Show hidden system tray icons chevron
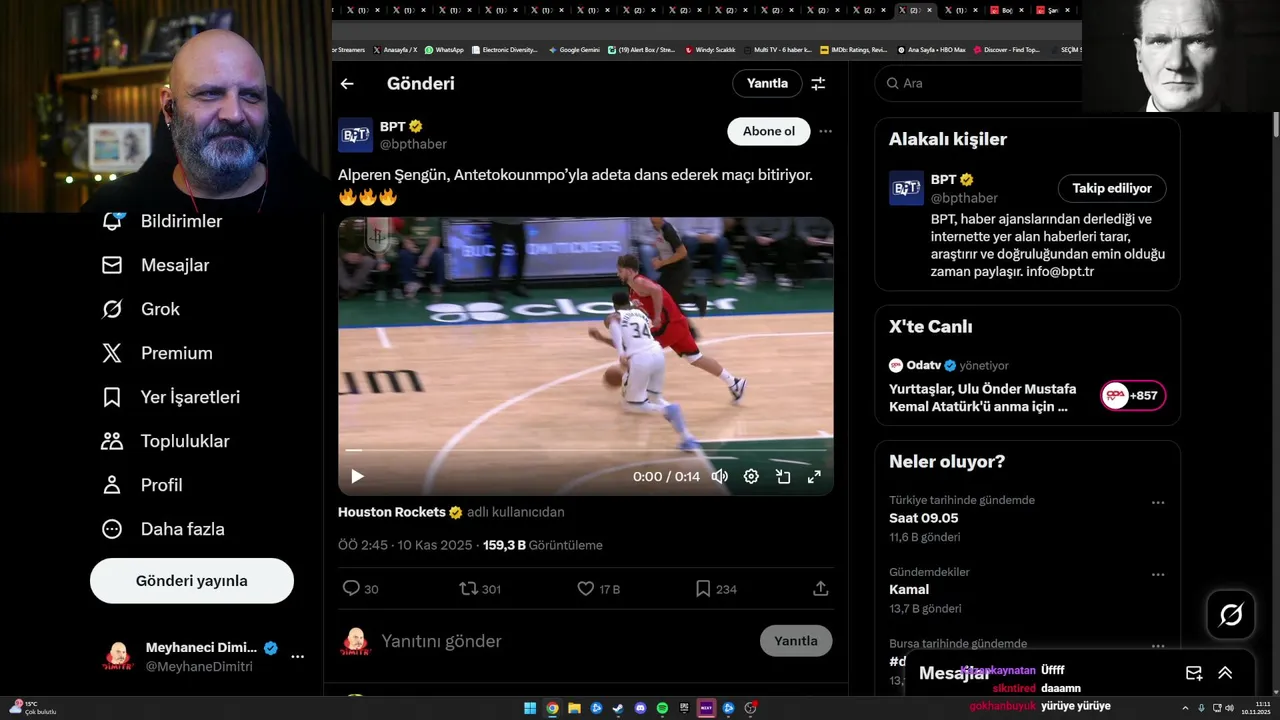The image size is (1280, 720). click(1186, 708)
